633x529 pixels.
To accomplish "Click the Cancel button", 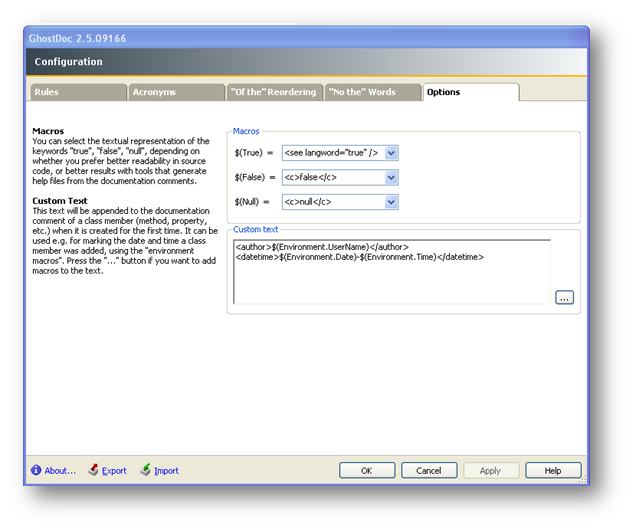I will point(429,470).
